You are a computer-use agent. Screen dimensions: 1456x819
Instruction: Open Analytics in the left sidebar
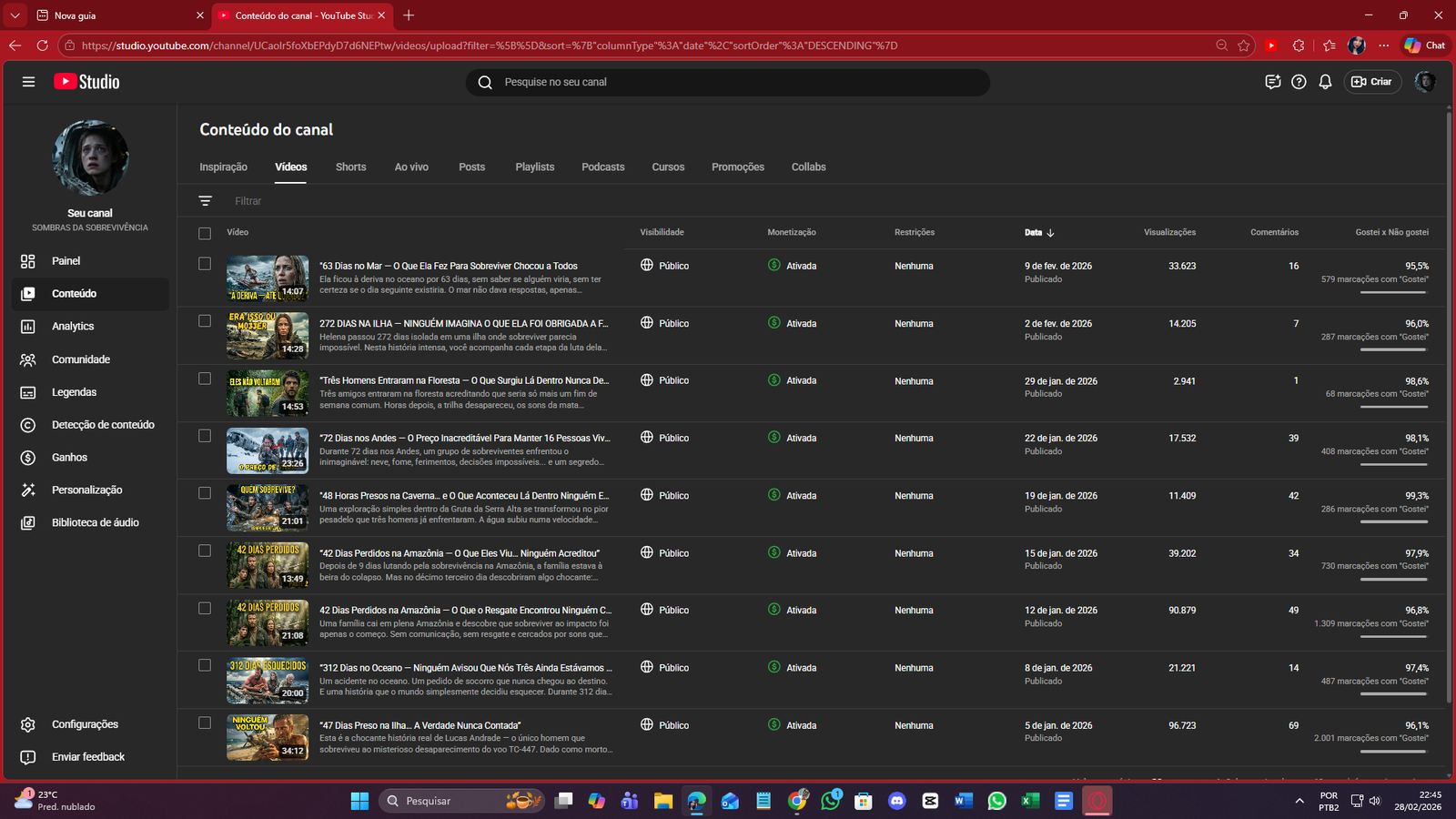pyautogui.click(x=73, y=327)
